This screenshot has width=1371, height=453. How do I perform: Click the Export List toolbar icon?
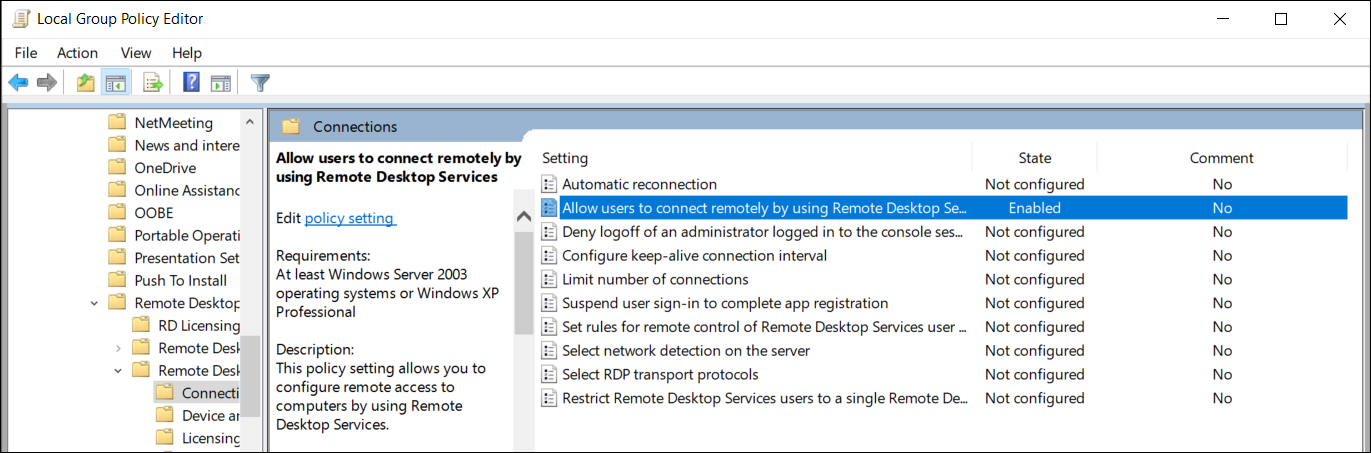pyautogui.click(x=153, y=83)
